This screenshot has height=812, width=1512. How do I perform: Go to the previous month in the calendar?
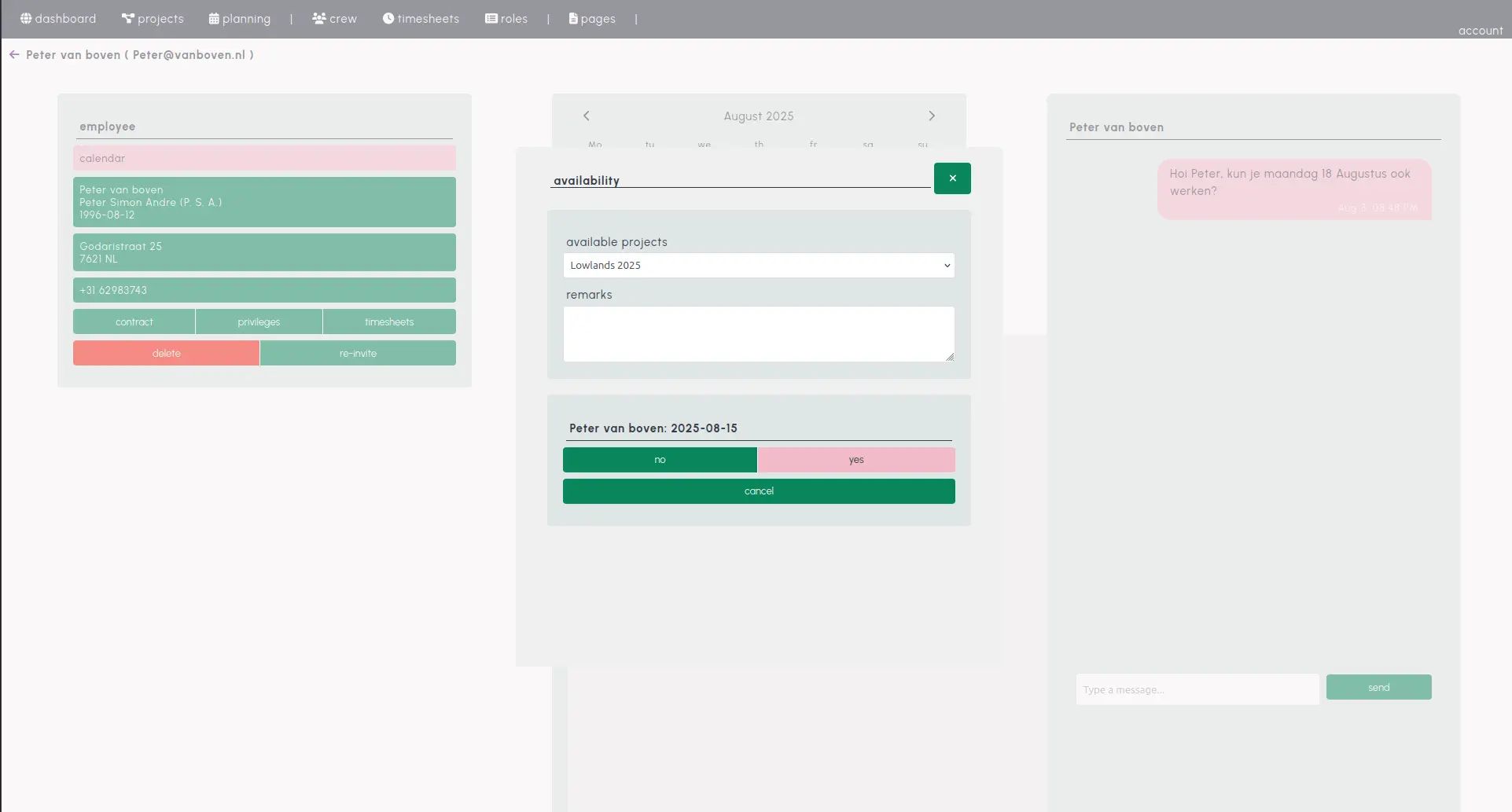(585, 116)
